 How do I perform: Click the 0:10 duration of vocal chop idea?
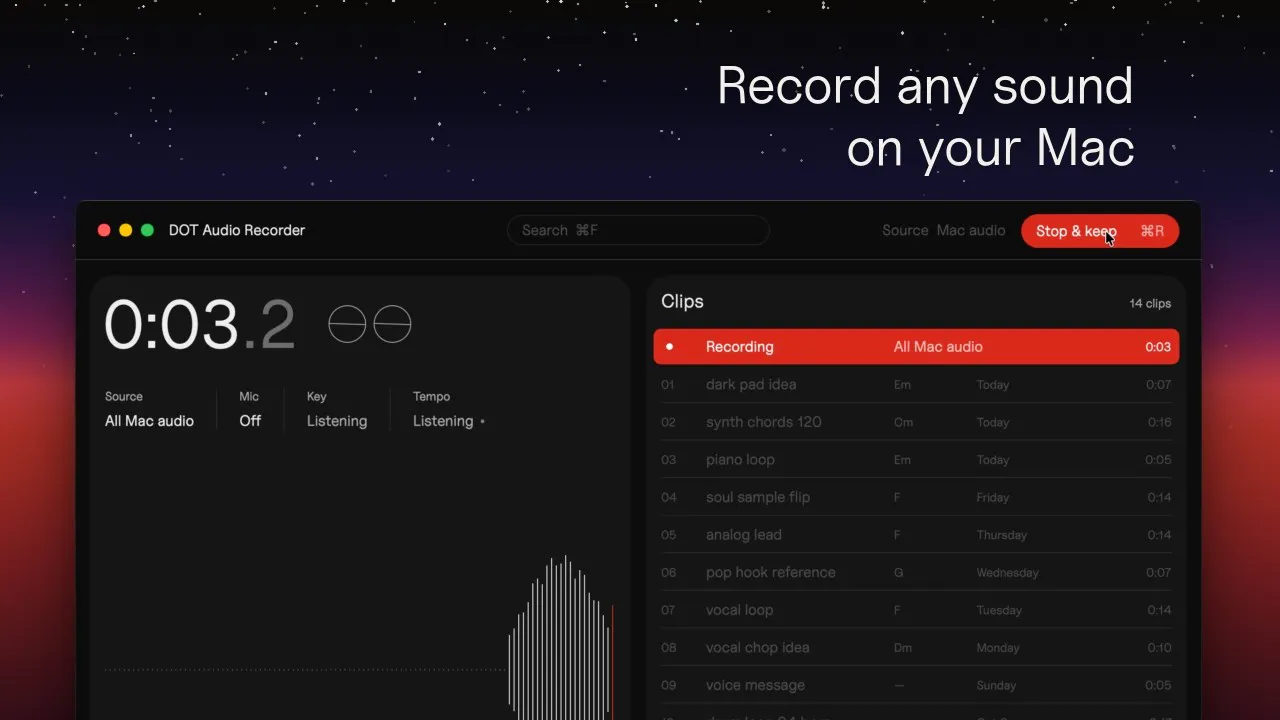[x=1159, y=648]
